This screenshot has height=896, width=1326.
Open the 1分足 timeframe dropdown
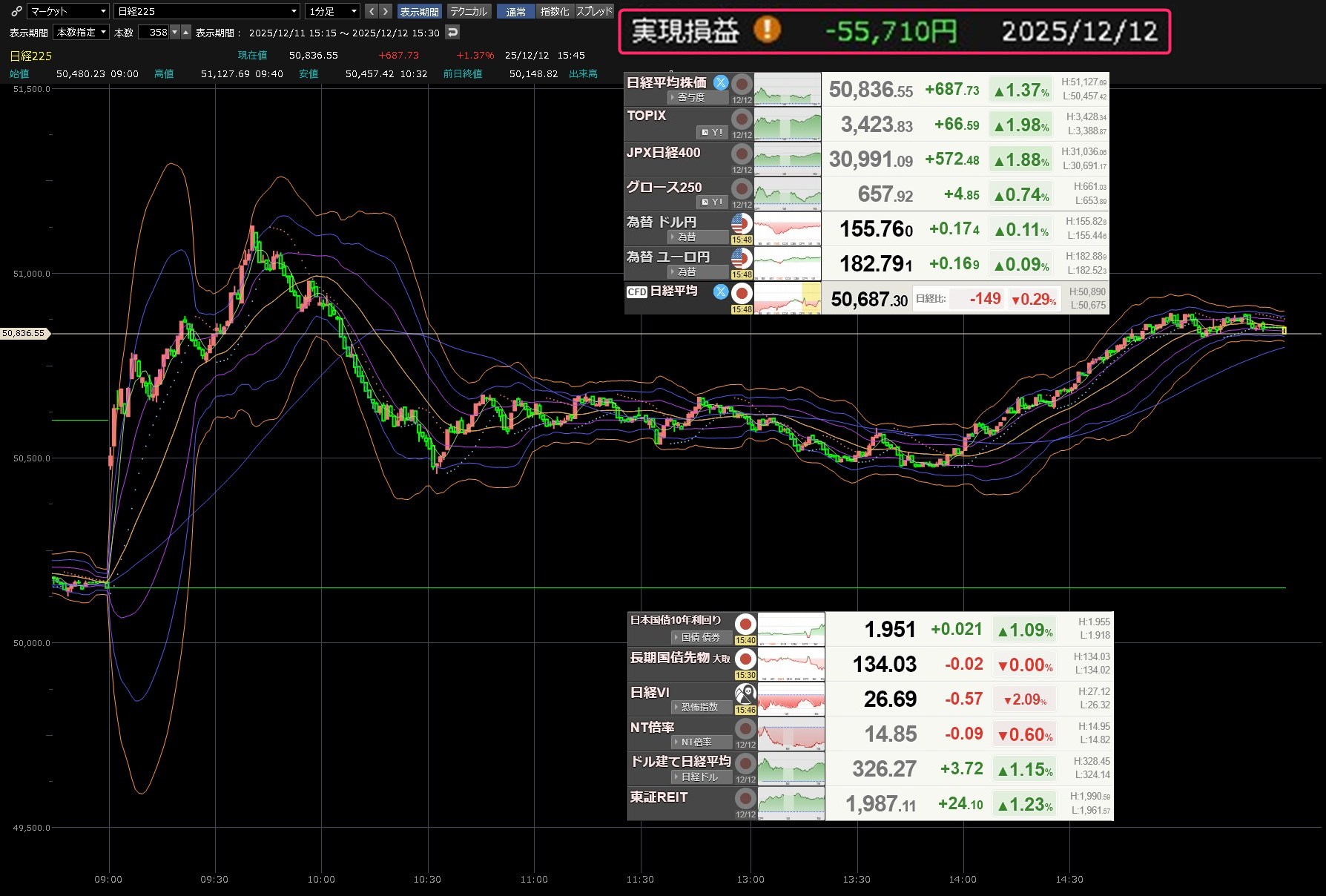332,11
